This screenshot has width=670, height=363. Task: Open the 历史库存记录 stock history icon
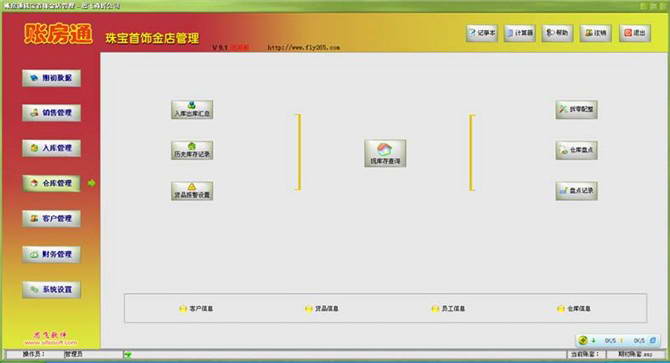pos(192,150)
